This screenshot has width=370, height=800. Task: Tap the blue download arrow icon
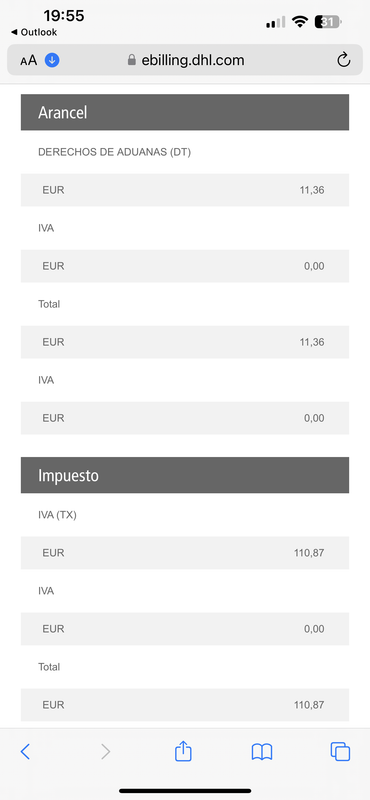pos(52,60)
